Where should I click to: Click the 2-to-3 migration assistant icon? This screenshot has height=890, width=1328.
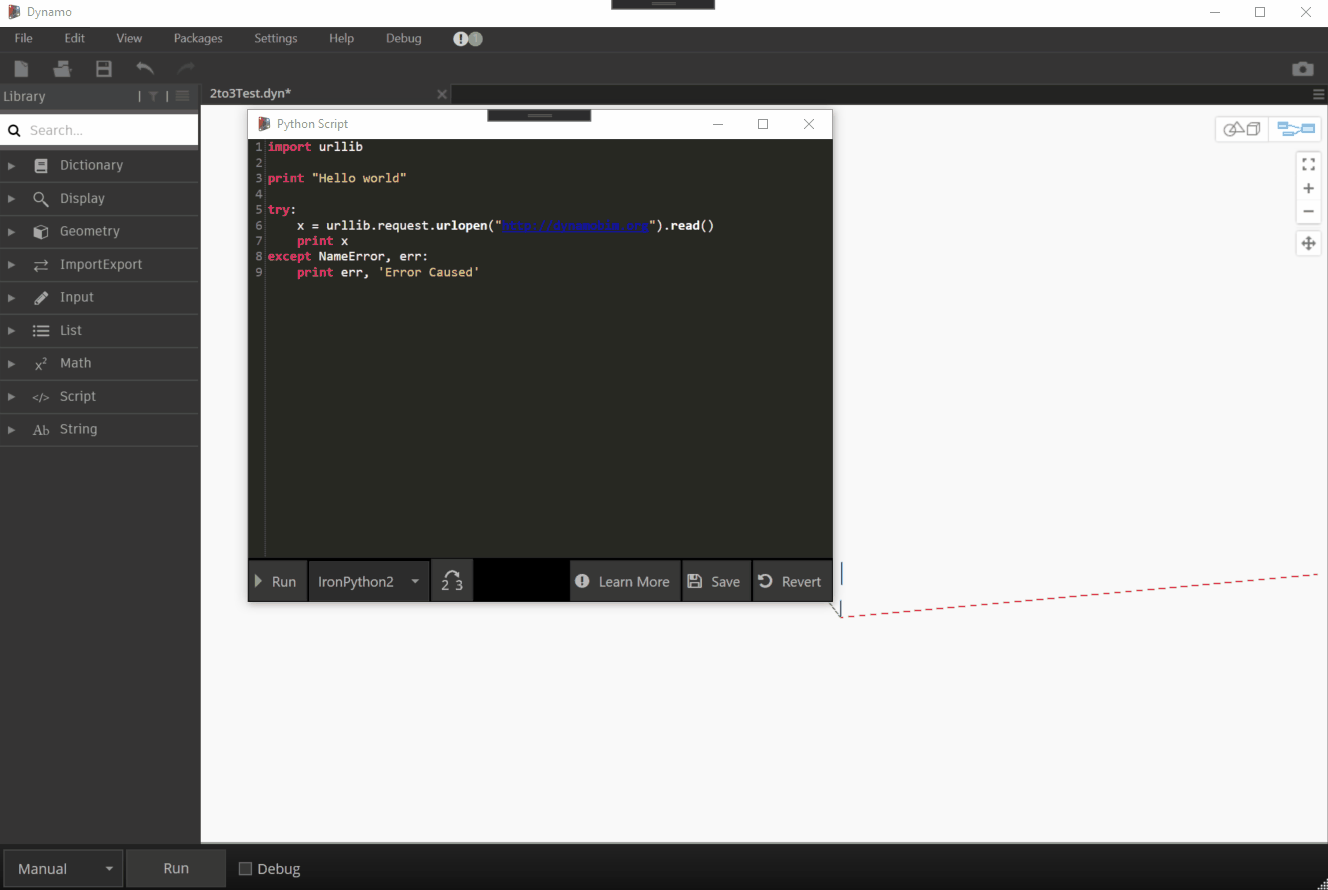click(x=452, y=581)
